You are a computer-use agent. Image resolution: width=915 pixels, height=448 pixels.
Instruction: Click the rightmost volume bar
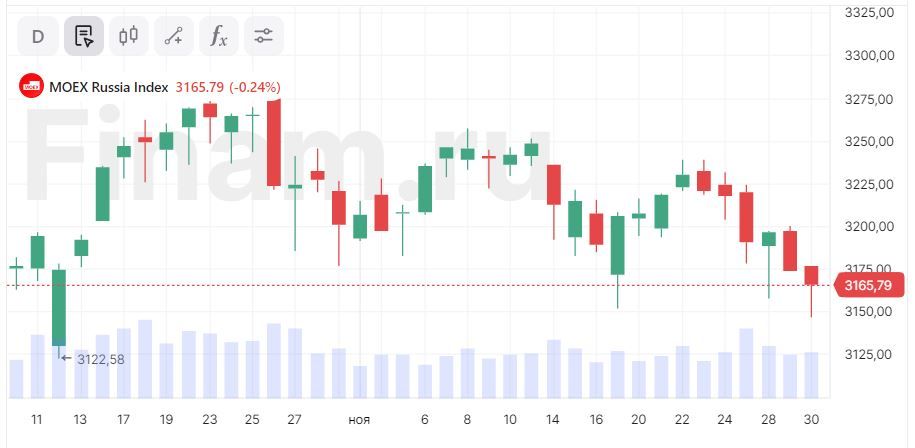pos(811,375)
